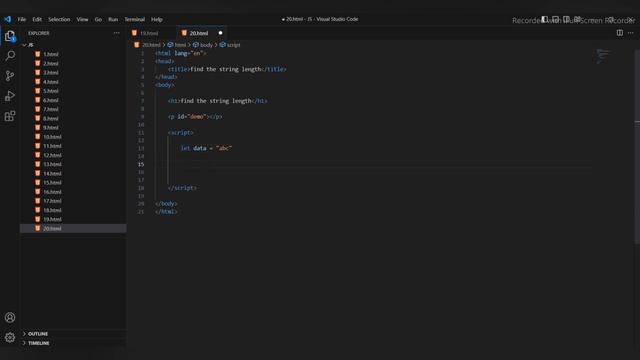Click the EXPLORER panel title
This screenshot has width=640, height=360.
tap(39, 33)
